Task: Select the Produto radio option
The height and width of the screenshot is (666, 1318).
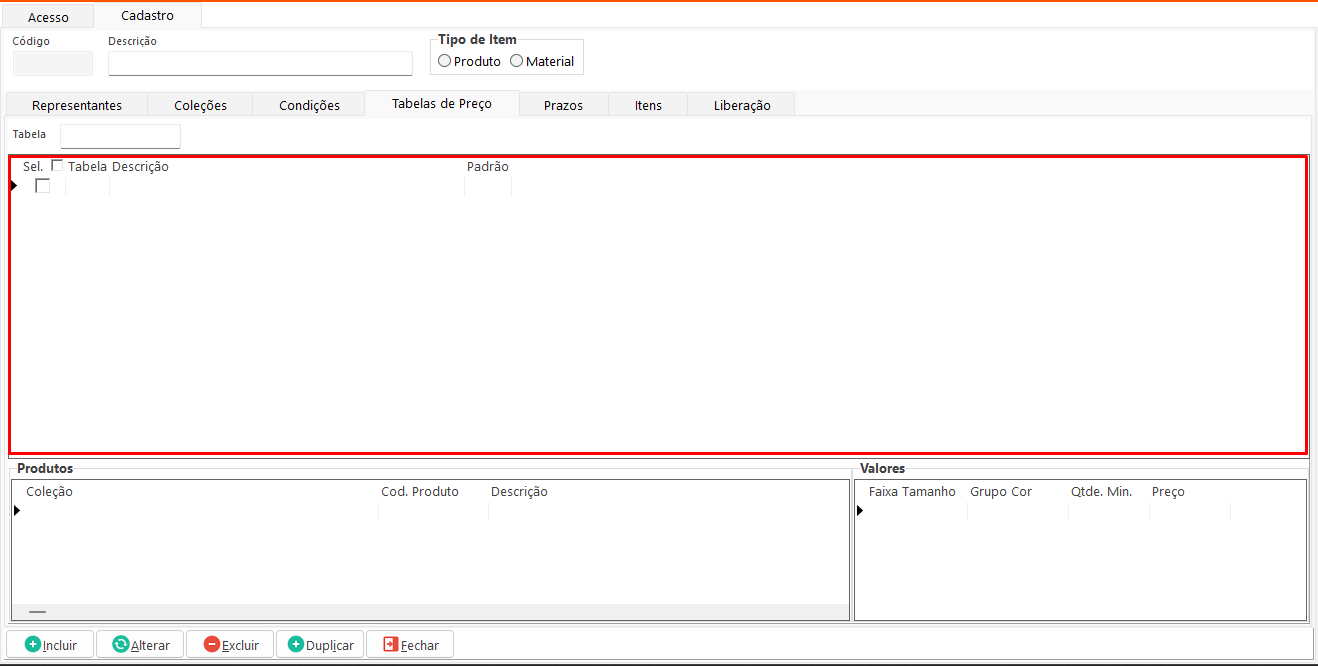Action: tap(445, 61)
